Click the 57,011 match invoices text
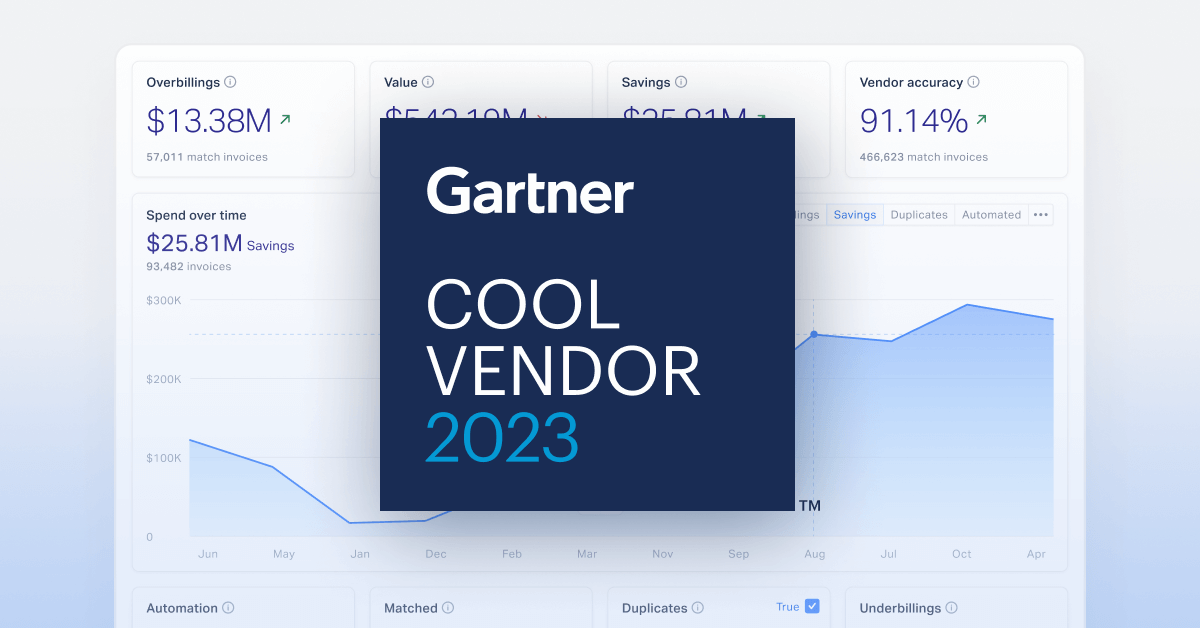This screenshot has height=628, width=1200. click(x=209, y=157)
